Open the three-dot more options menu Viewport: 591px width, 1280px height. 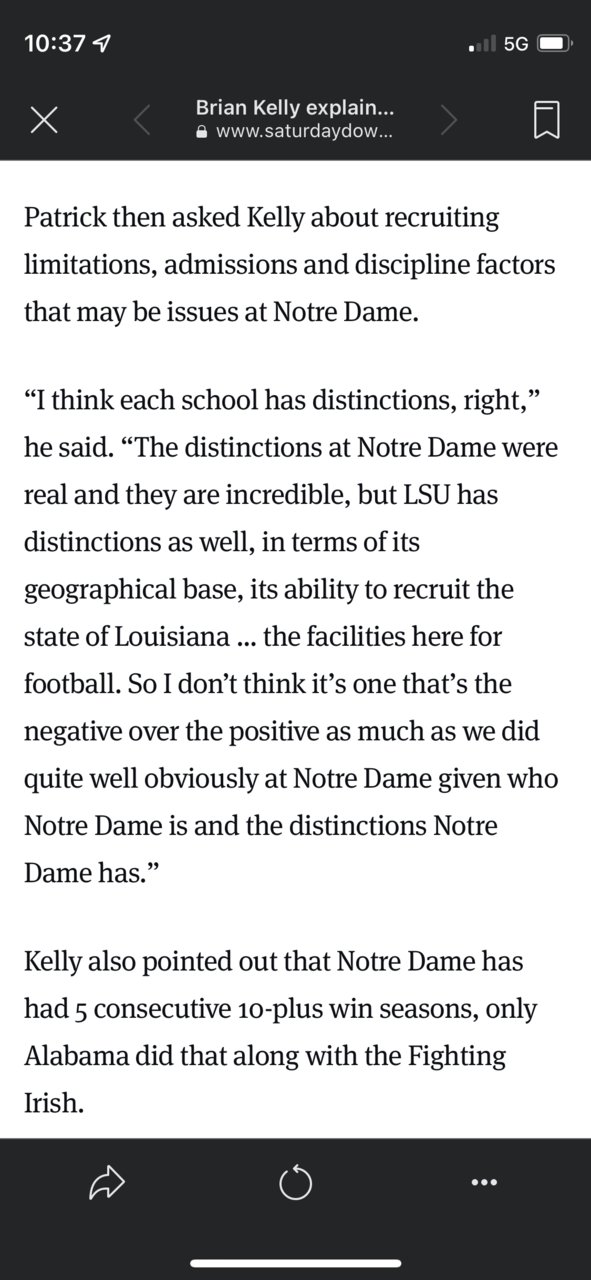(x=484, y=1183)
